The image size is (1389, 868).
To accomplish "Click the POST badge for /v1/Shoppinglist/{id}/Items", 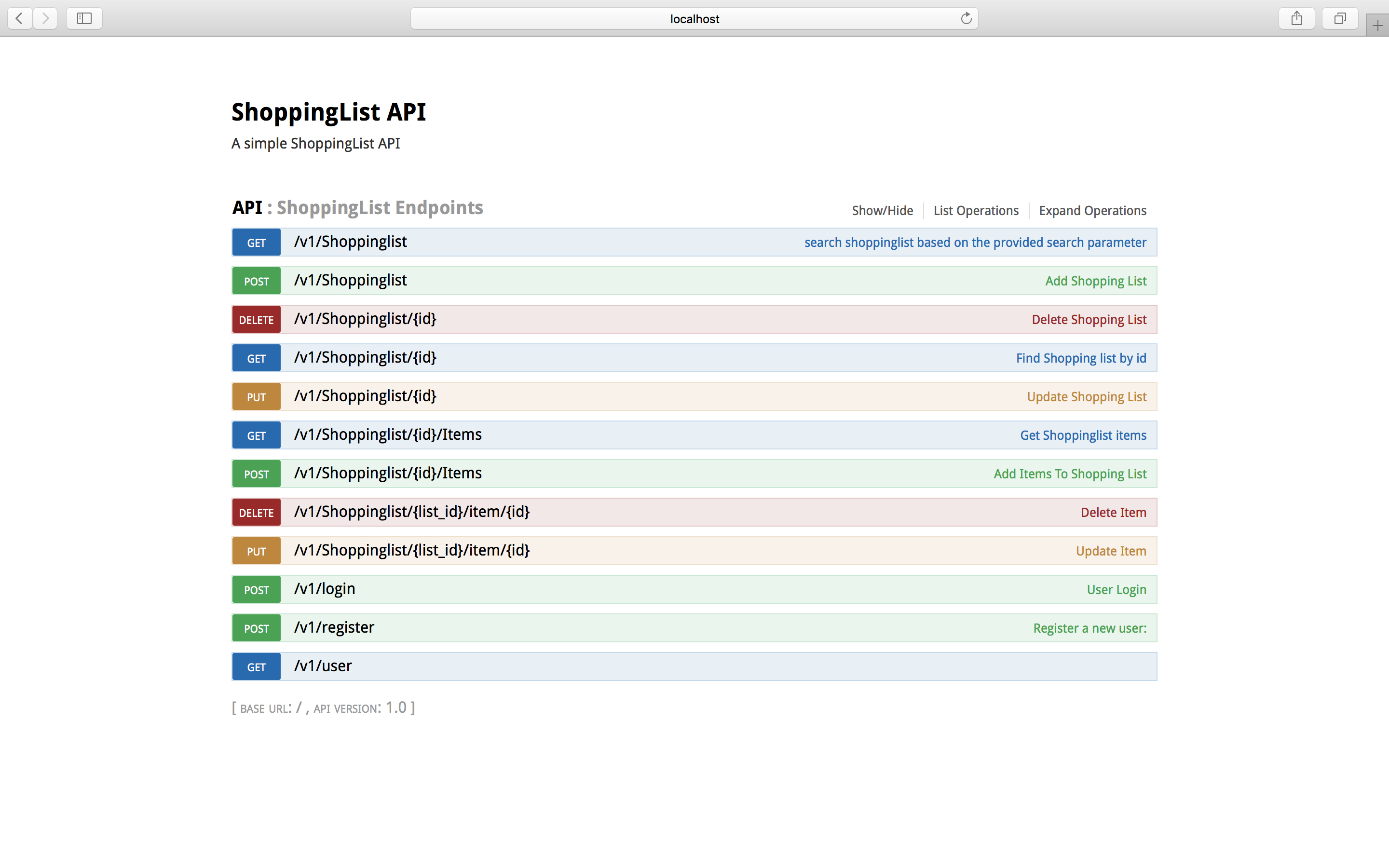I will 257,474.
